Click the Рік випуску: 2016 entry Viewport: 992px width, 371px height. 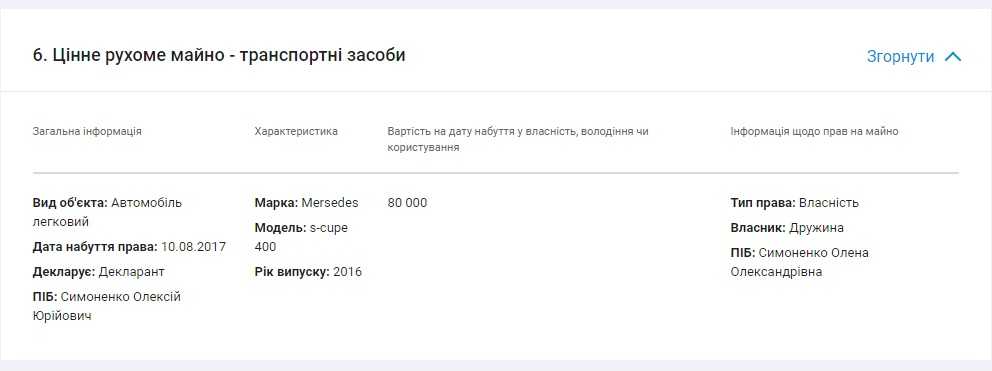click(x=308, y=272)
